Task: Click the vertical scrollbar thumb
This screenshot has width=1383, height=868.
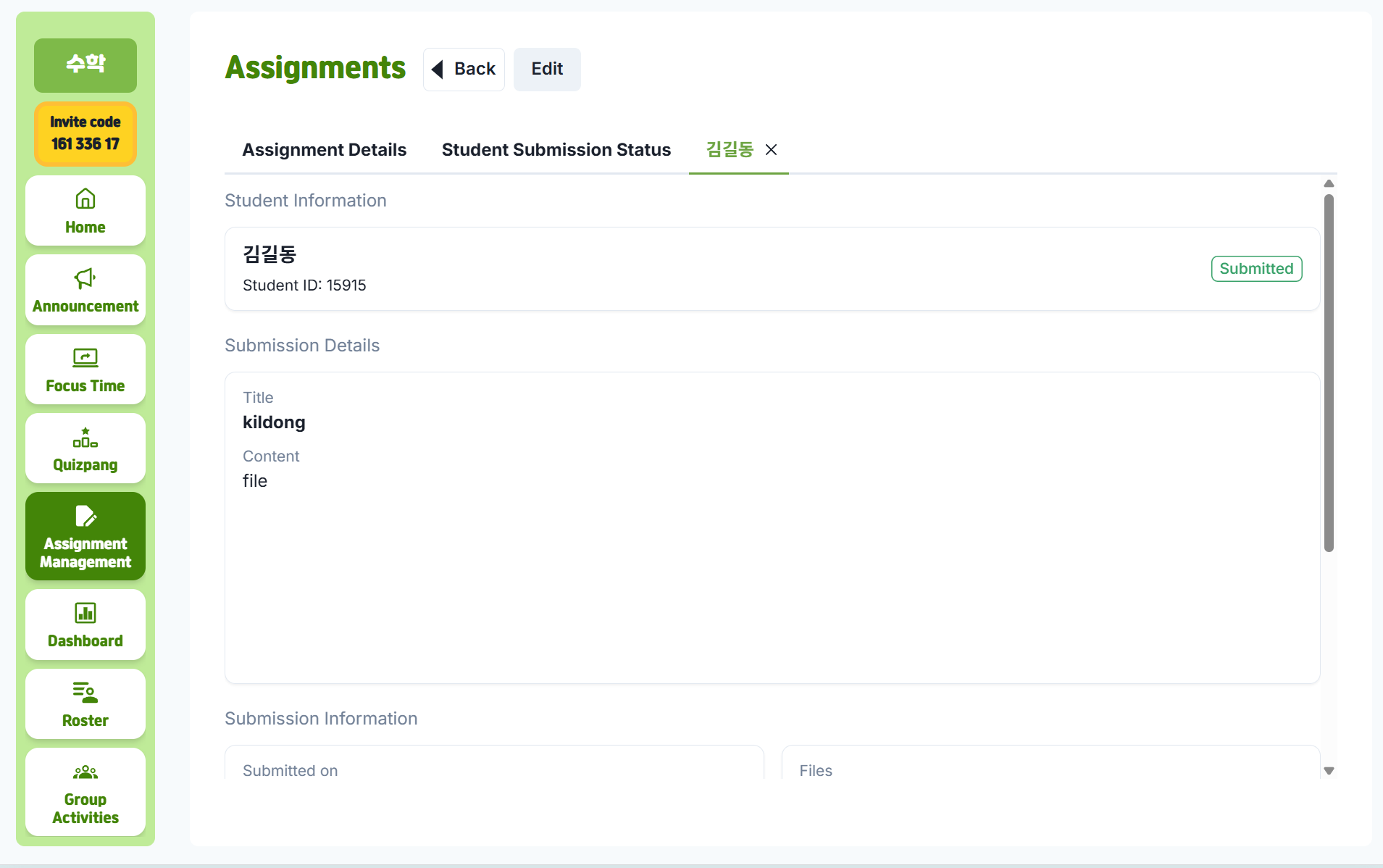Action: coord(1329,372)
